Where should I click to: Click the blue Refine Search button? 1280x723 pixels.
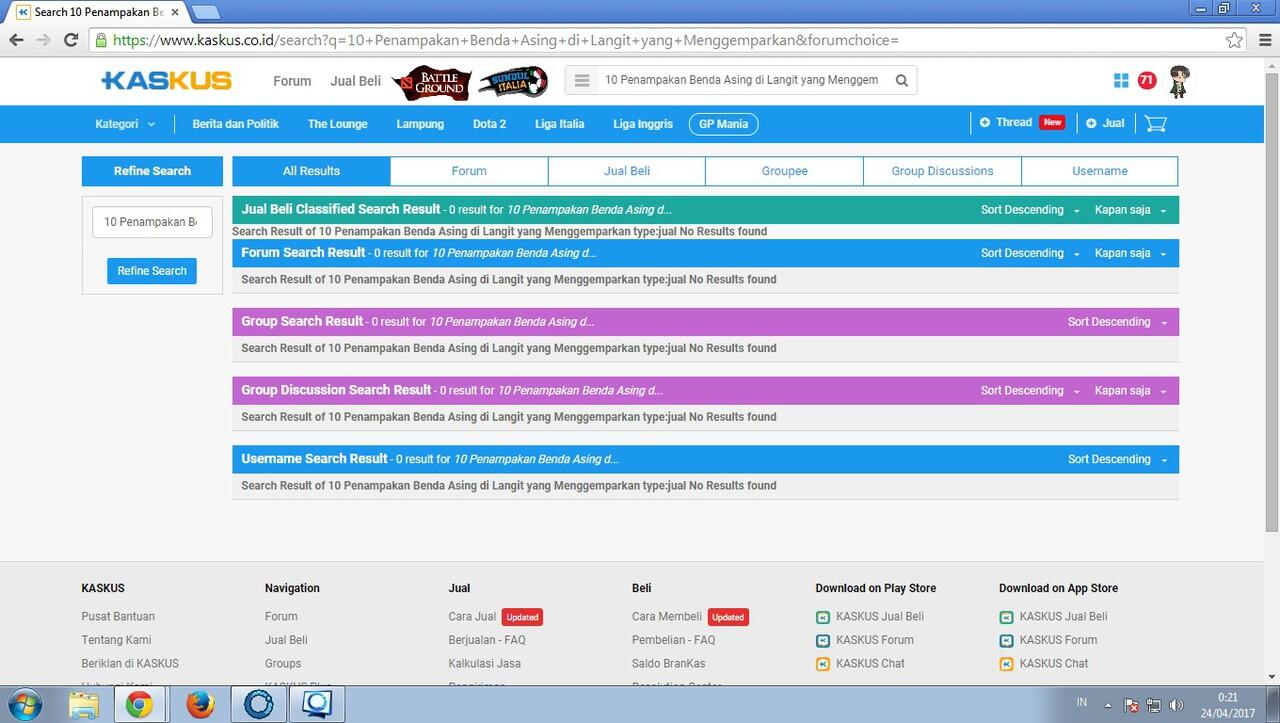click(152, 271)
